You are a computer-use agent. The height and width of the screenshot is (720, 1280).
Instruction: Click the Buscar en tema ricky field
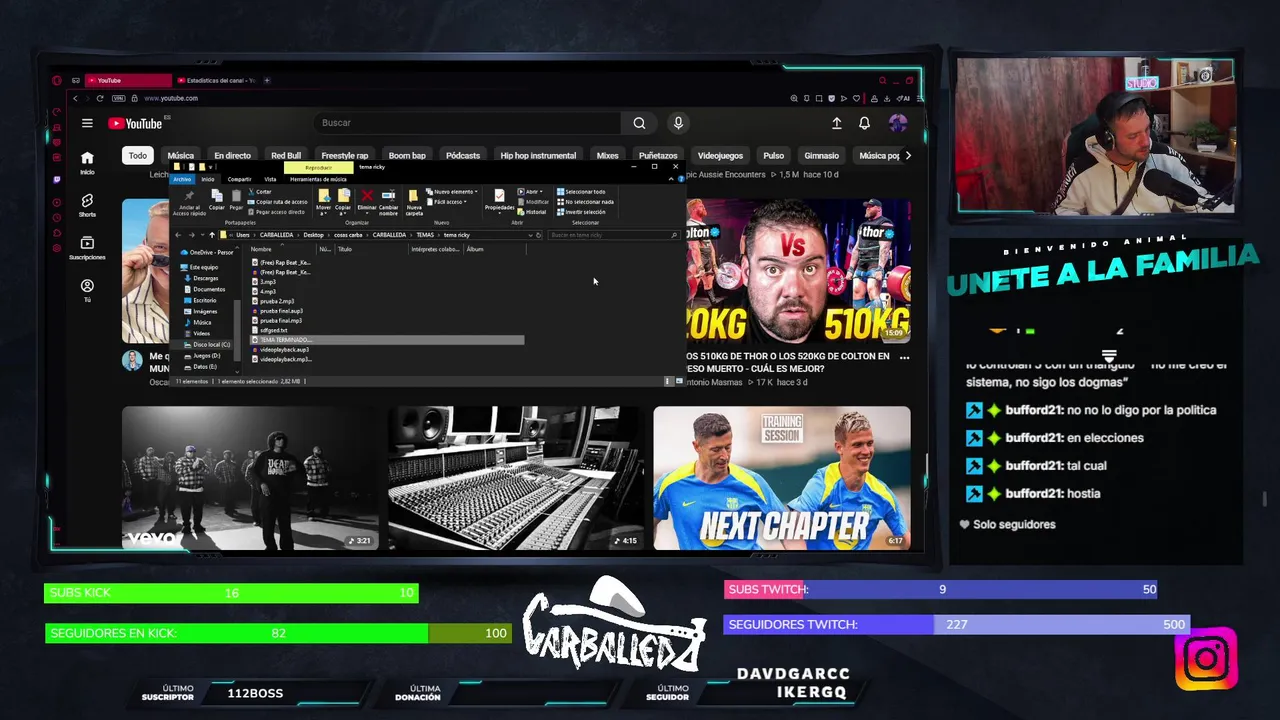pyautogui.click(x=614, y=235)
